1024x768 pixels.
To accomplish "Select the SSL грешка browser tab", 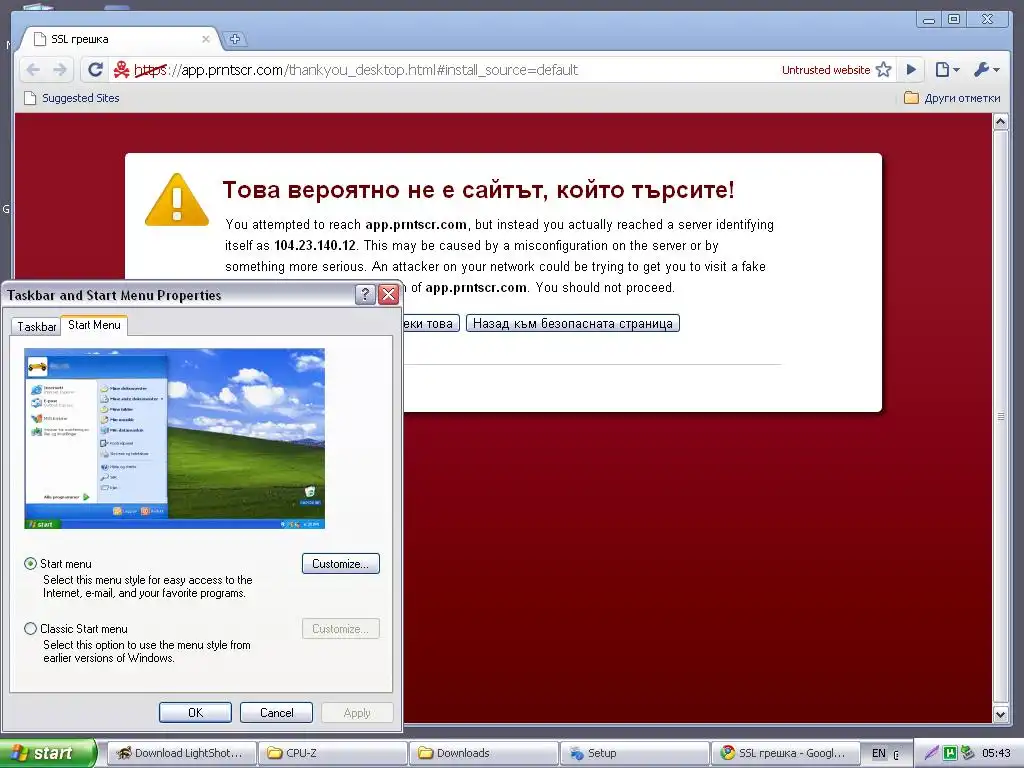I will tap(121, 39).
